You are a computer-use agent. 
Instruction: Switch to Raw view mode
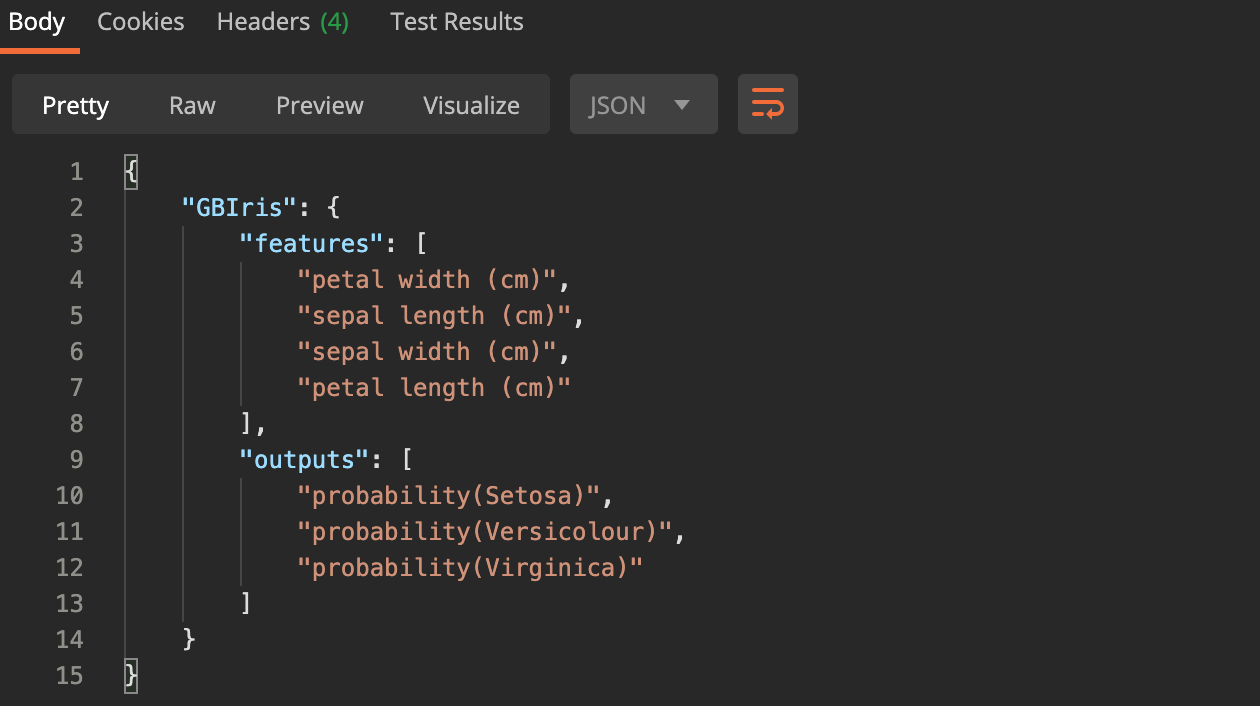192,105
